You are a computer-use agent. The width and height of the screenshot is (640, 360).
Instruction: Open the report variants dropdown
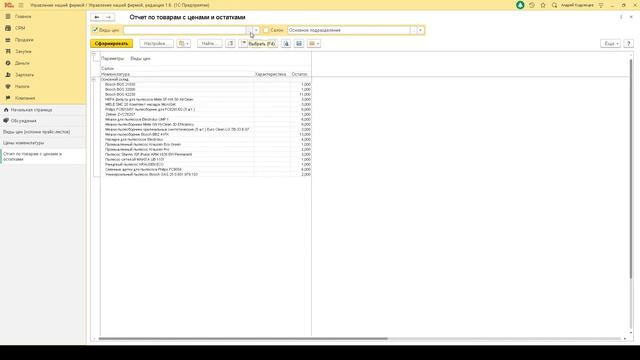(x=184, y=43)
